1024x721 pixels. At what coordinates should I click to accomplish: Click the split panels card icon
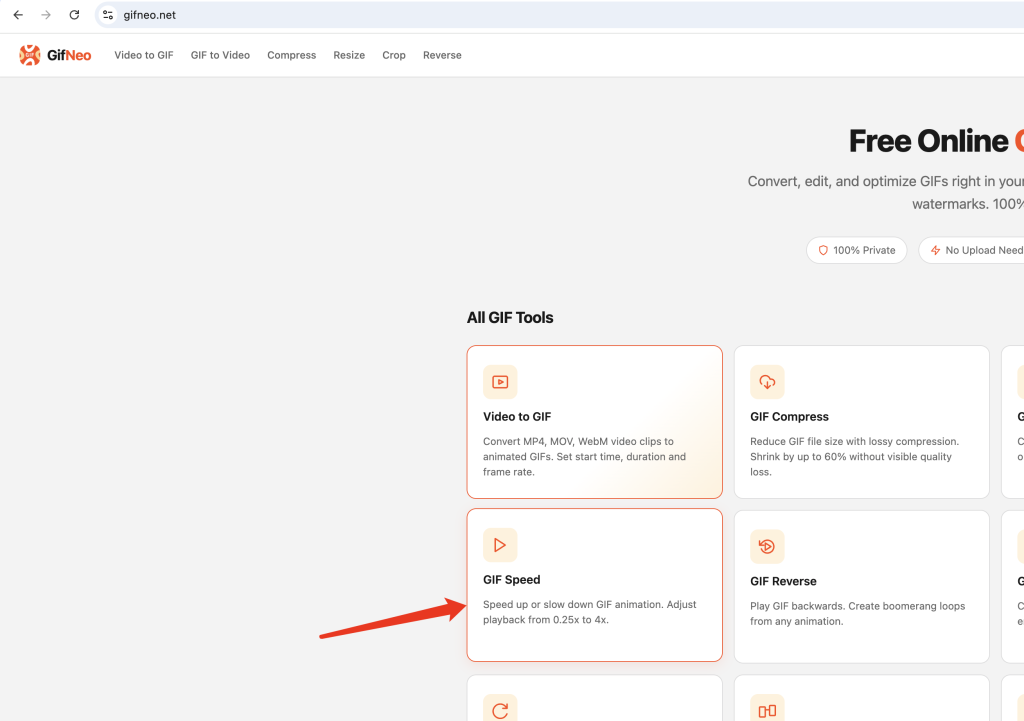[767, 709]
